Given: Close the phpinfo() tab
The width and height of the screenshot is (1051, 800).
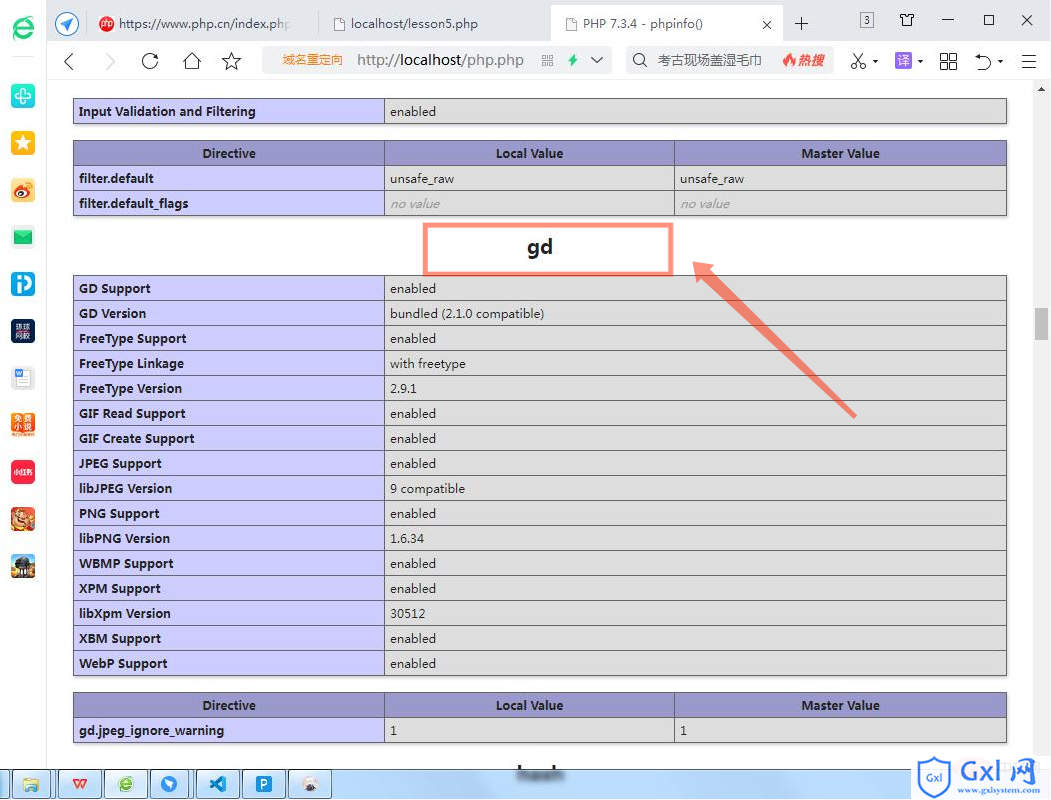Looking at the screenshot, I should [x=767, y=25].
